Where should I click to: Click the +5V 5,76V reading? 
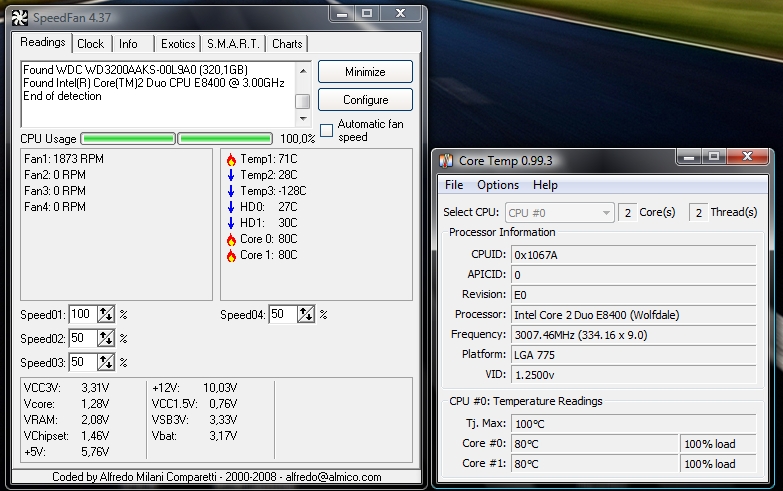tap(66, 452)
